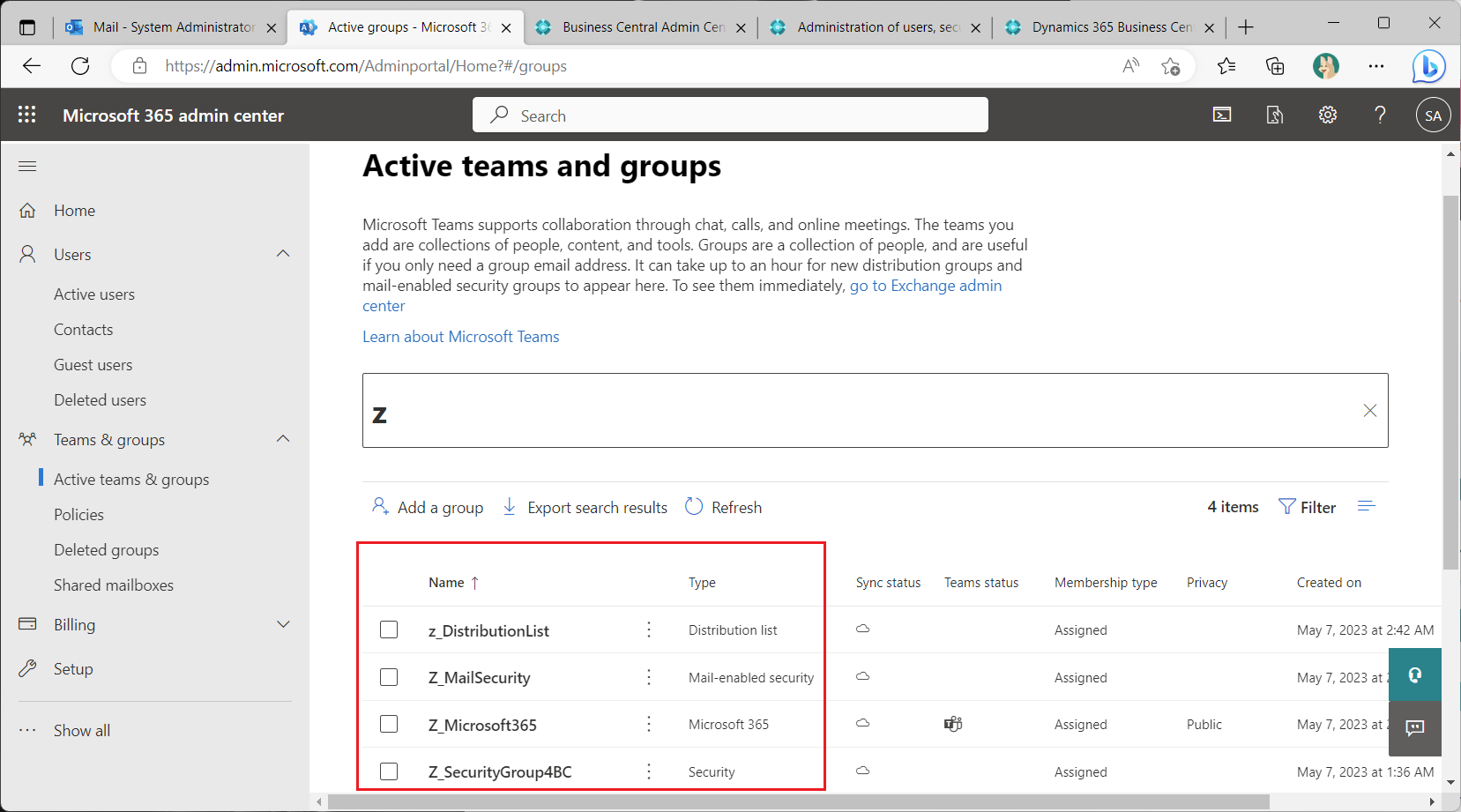This screenshot has height=812, width=1461.
Task: Click the Refresh groups icon
Action: click(694, 507)
